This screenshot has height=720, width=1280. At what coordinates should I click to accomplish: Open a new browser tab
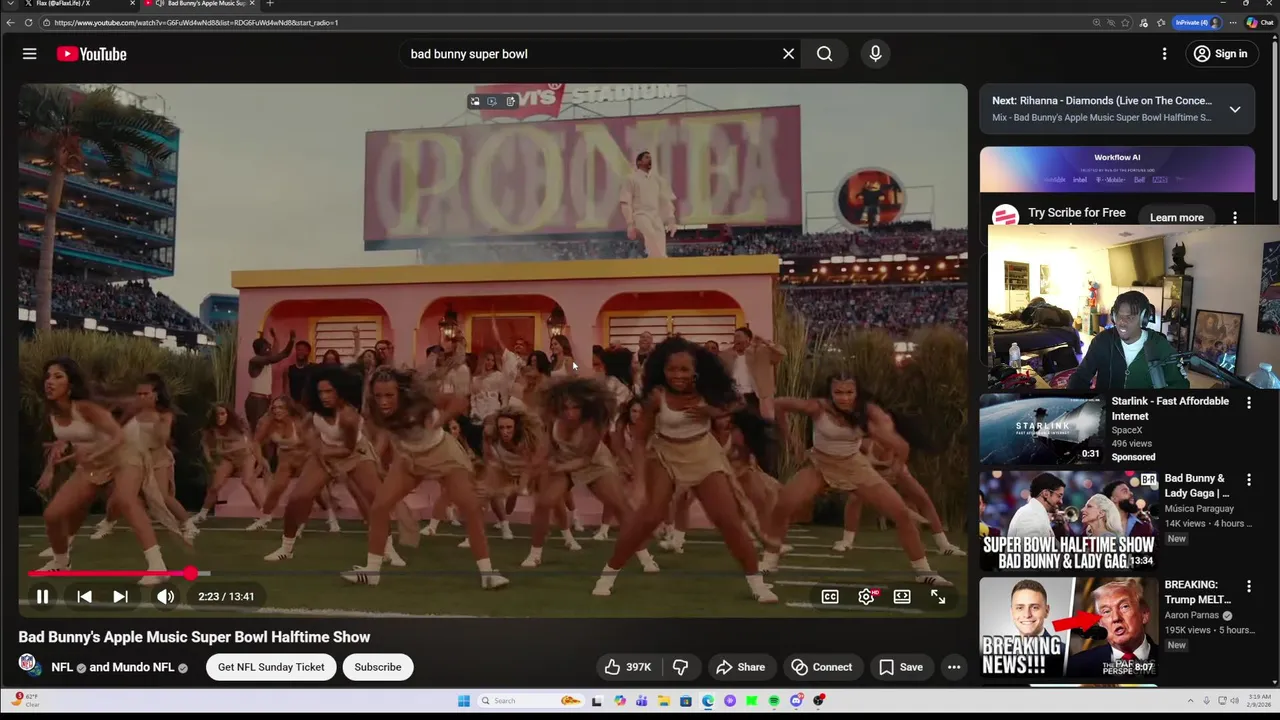point(269,3)
